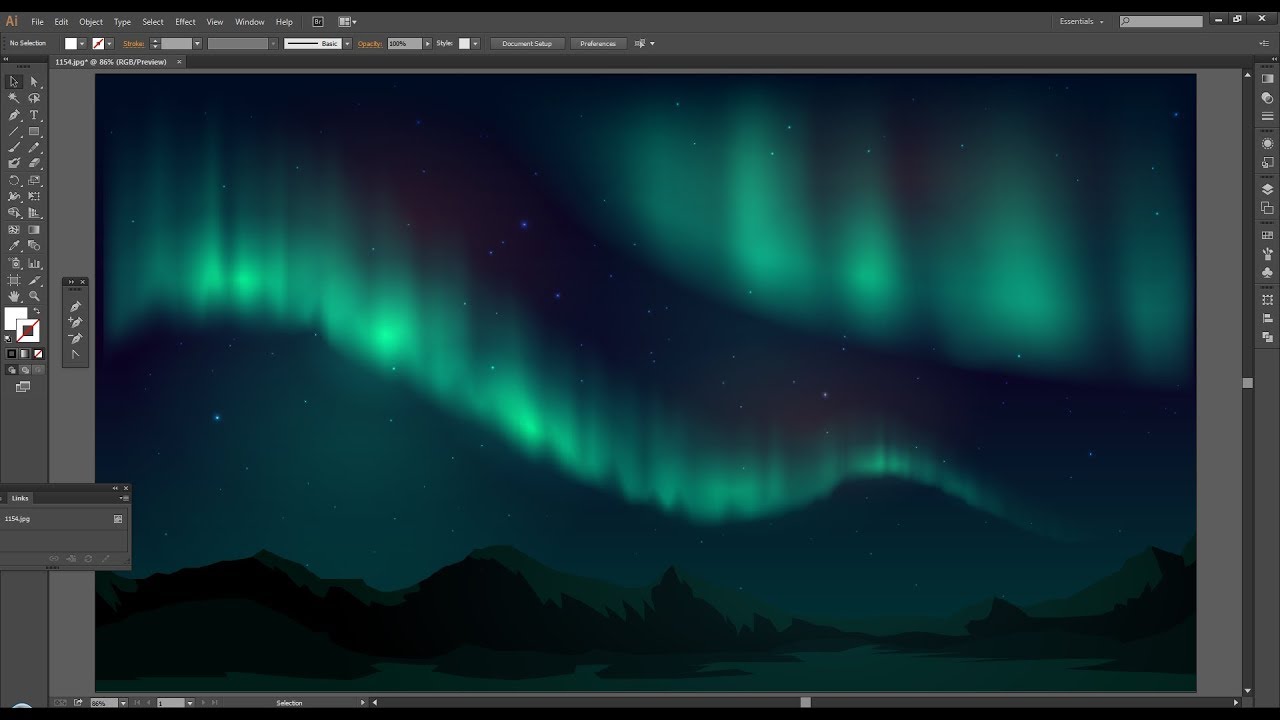The image size is (1280, 720).
Task: Open the Essentials workspace switcher
Action: pos(1082,21)
